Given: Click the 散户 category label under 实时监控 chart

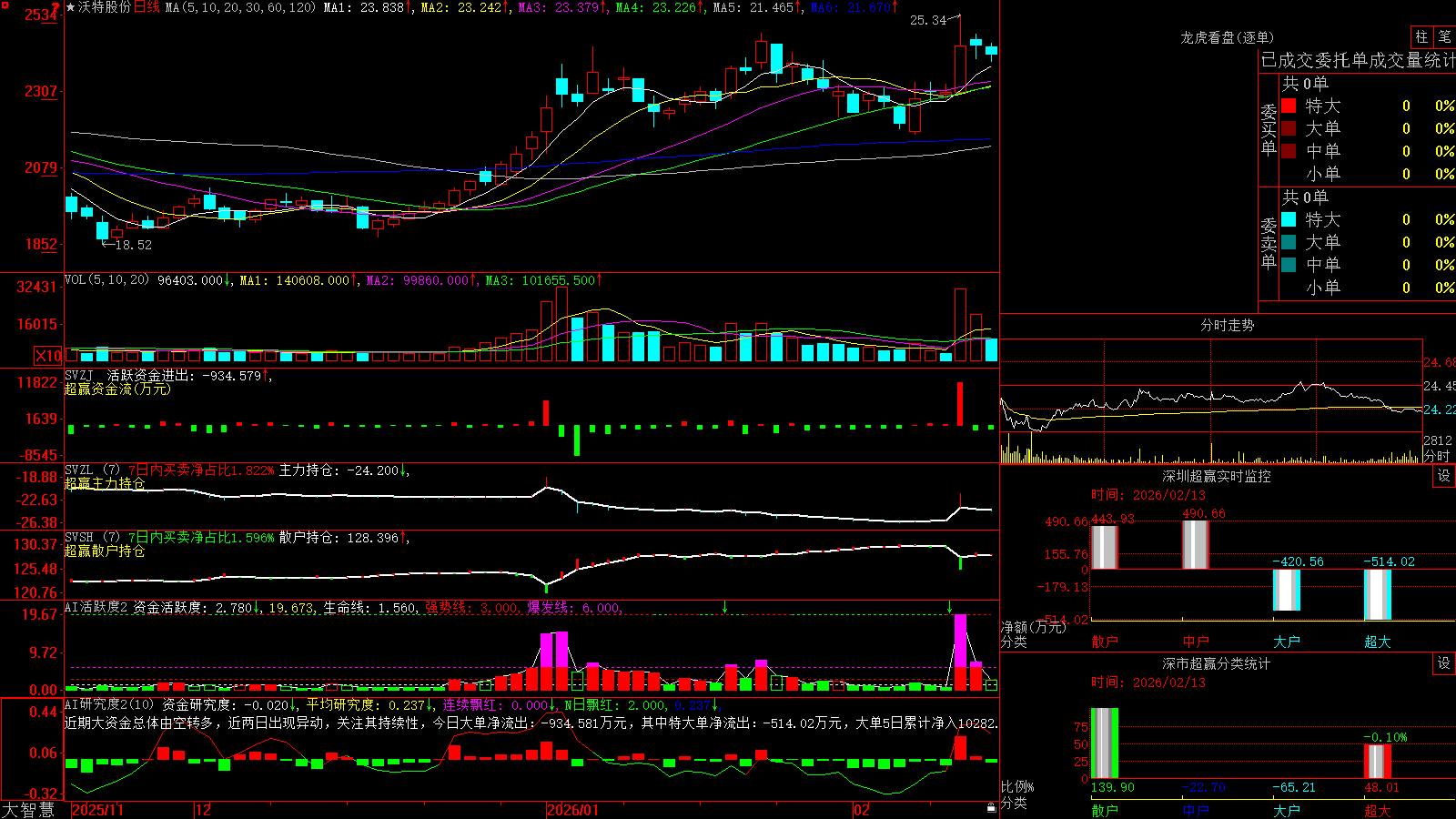Looking at the screenshot, I should pos(1105,642).
